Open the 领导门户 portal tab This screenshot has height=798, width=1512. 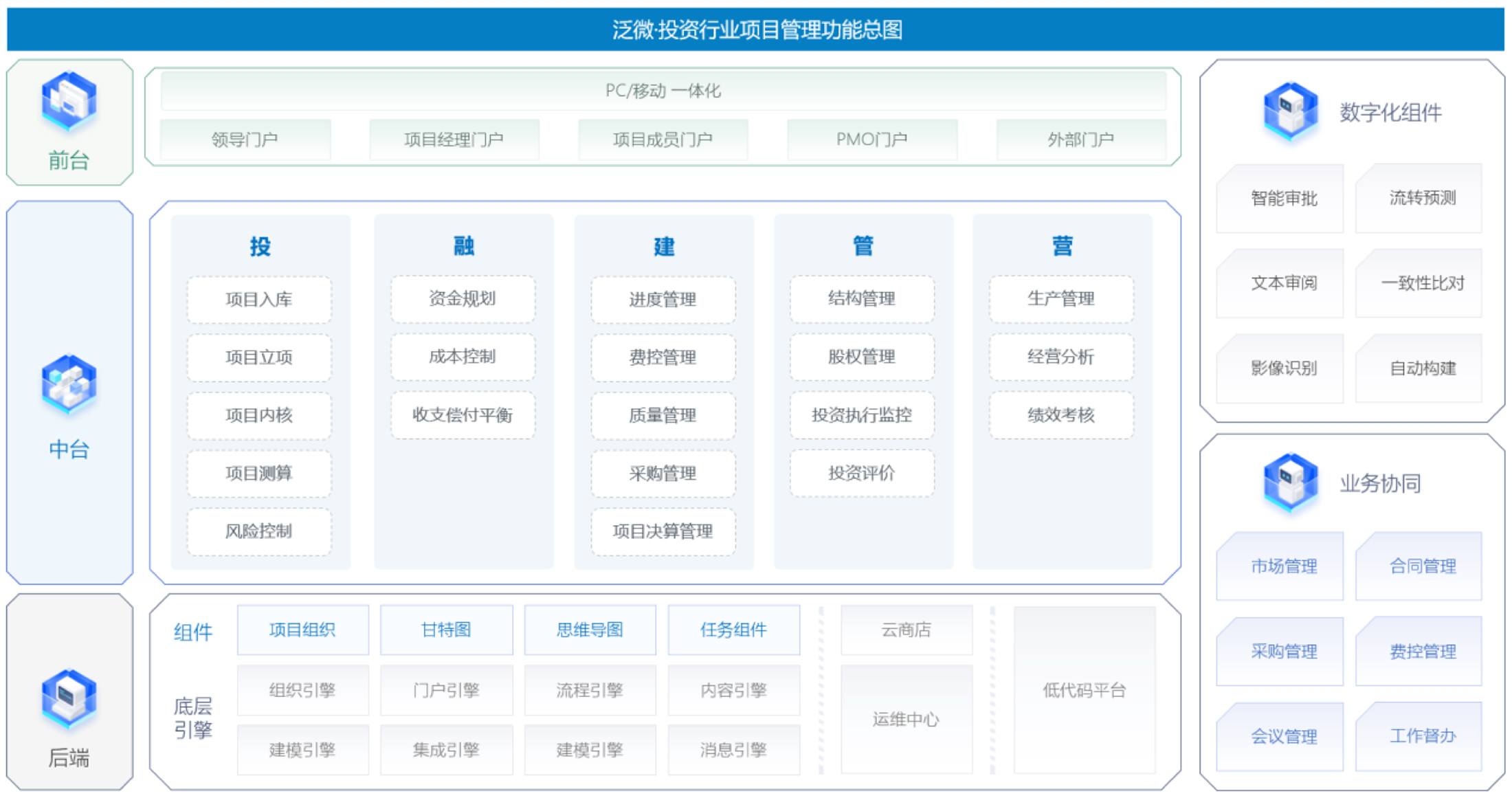tap(245, 140)
